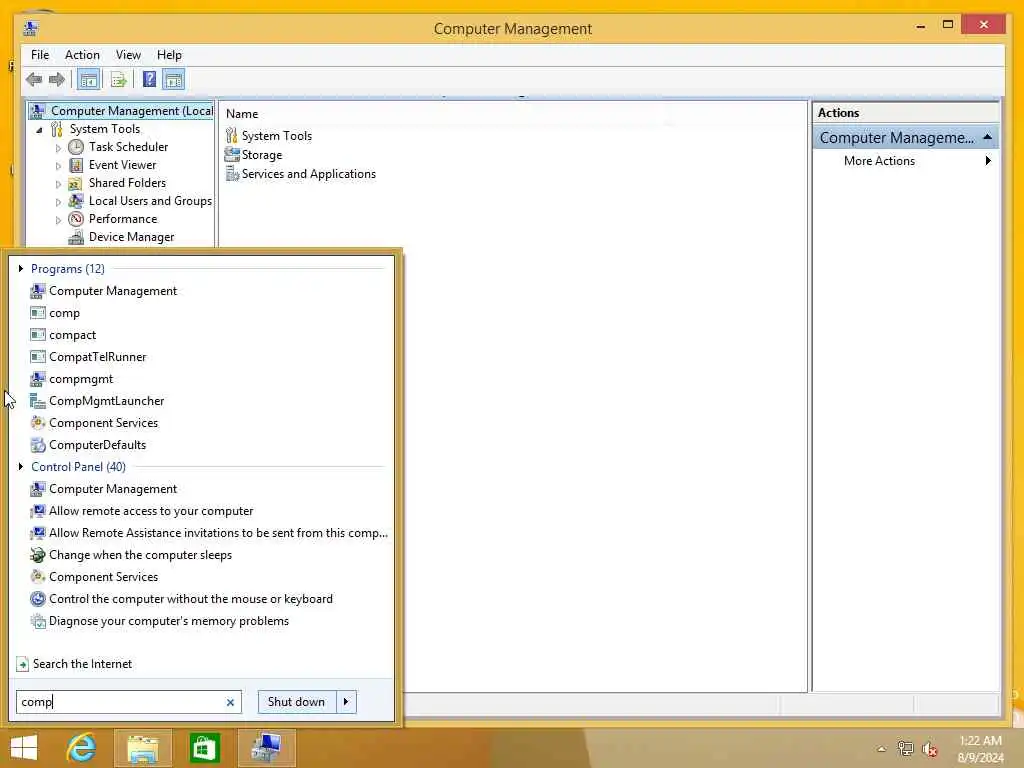Open Storage in the center list
Image resolution: width=1024 pixels, height=768 pixels.
261,155
